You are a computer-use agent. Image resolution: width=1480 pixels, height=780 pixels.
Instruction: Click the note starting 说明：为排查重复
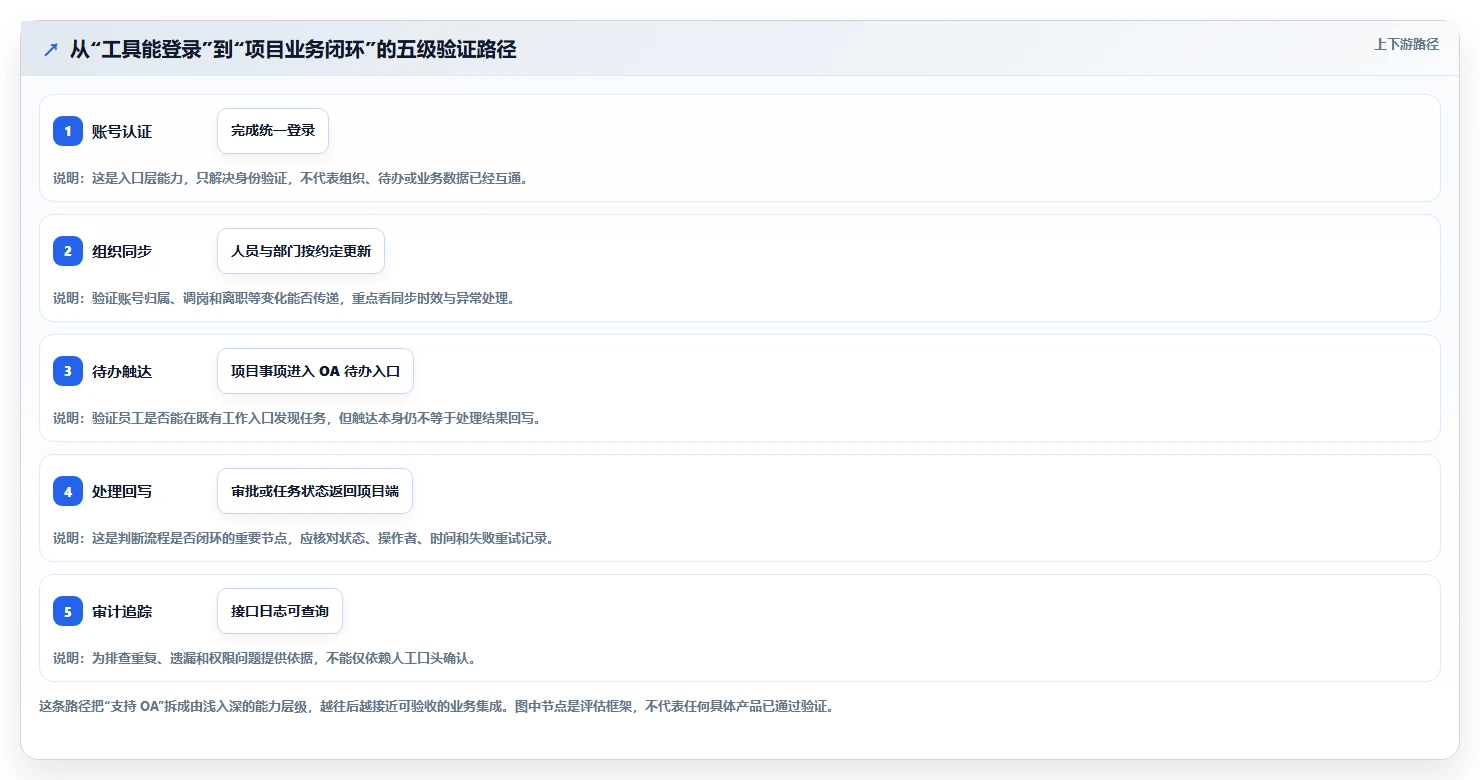point(265,658)
